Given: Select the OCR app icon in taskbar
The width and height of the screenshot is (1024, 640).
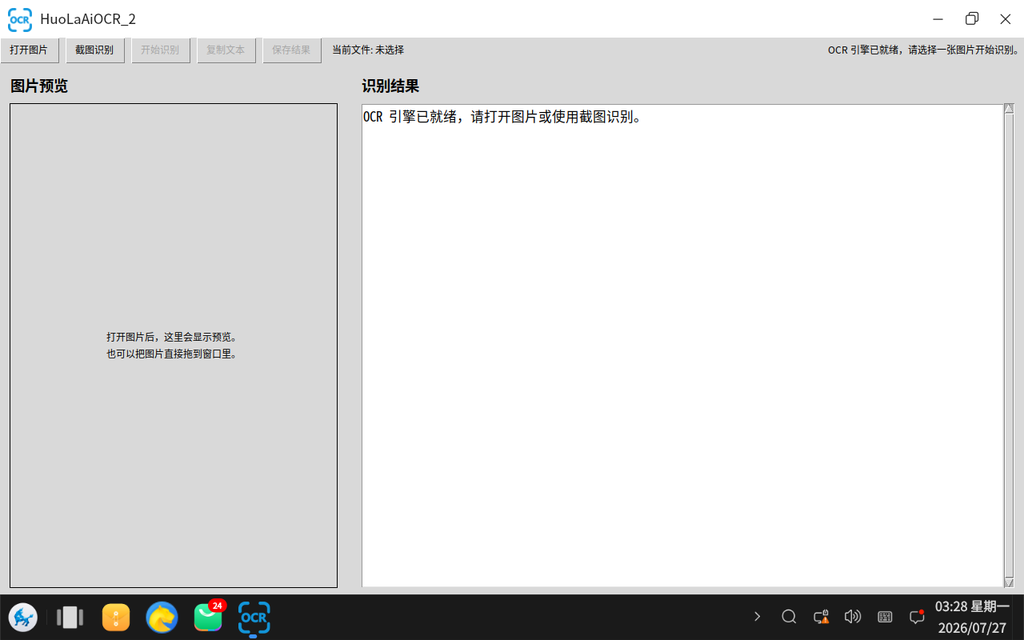Looking at the screenshot, I should point(254,618).
